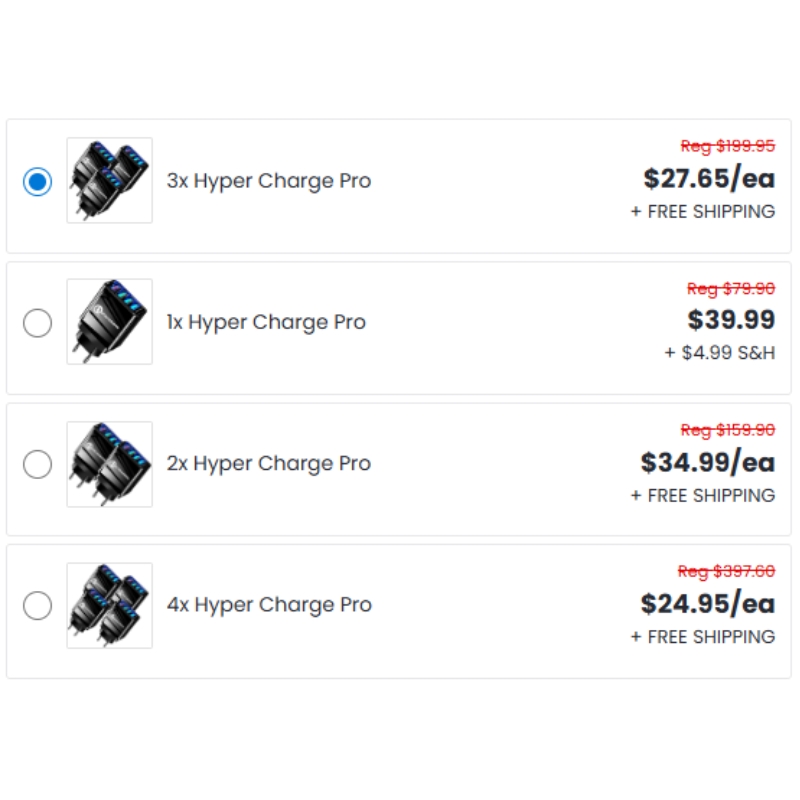Click the single charger product thumbnail
The image size is (800, 800).
click(x=110, y=321)
